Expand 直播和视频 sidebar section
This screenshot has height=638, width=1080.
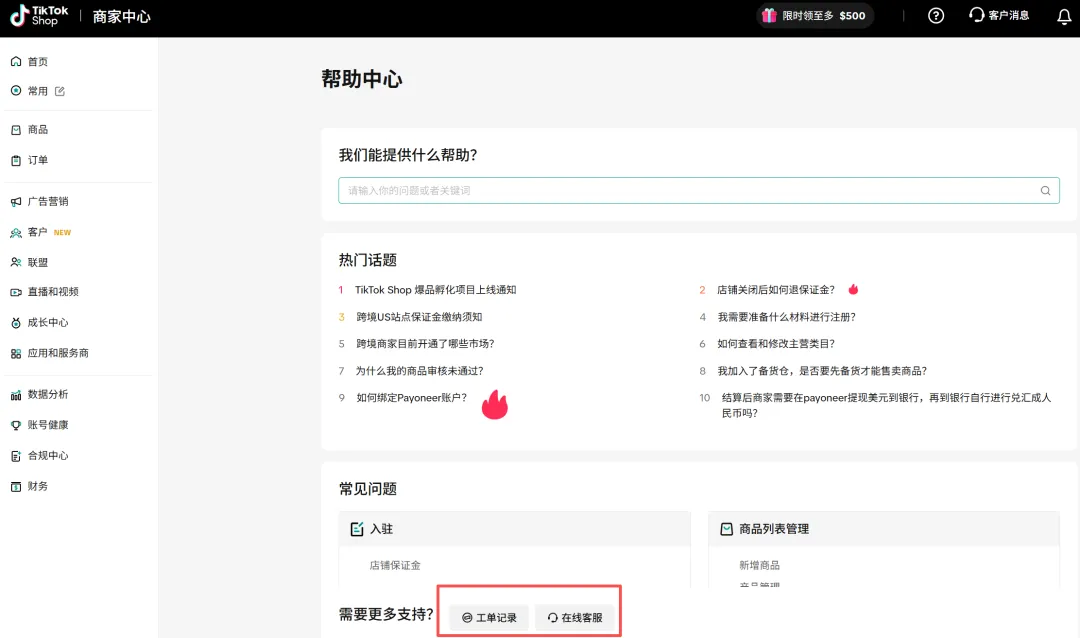tap(52, 292)
